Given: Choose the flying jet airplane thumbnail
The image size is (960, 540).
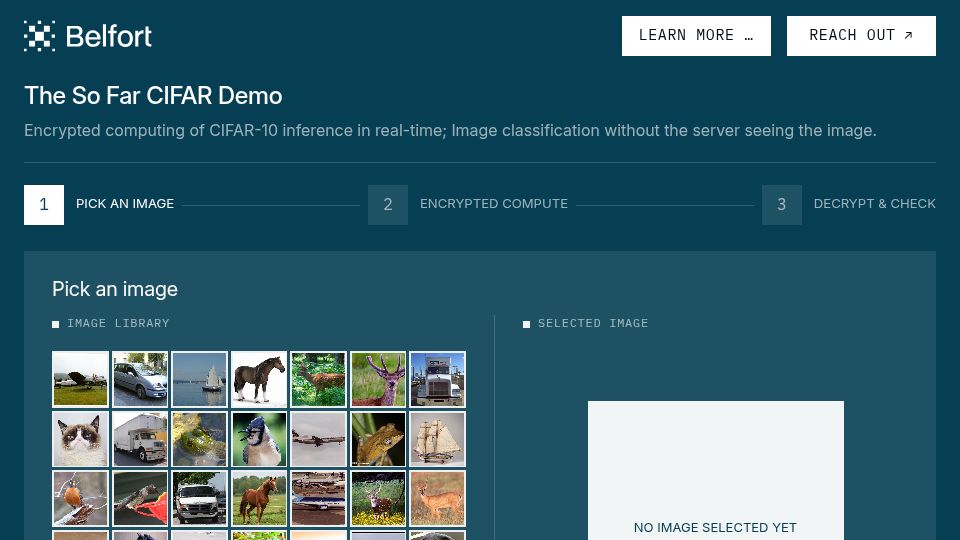Looking at the screenshot, I should click(x=318, y=438).
